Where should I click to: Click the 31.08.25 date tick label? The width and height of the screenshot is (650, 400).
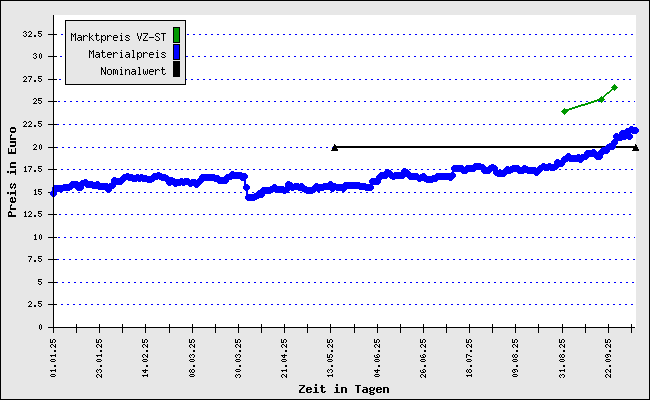click(563, 354)
